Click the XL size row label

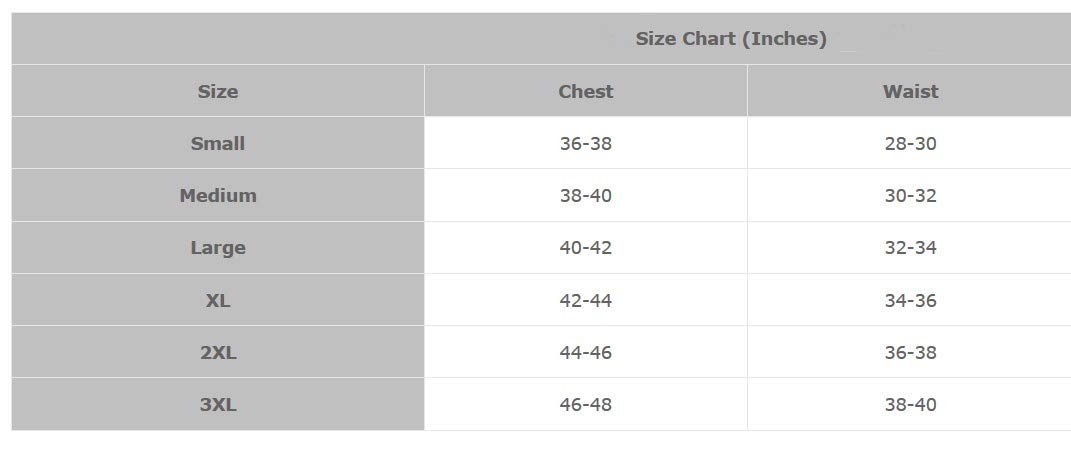tap(218, 300)
